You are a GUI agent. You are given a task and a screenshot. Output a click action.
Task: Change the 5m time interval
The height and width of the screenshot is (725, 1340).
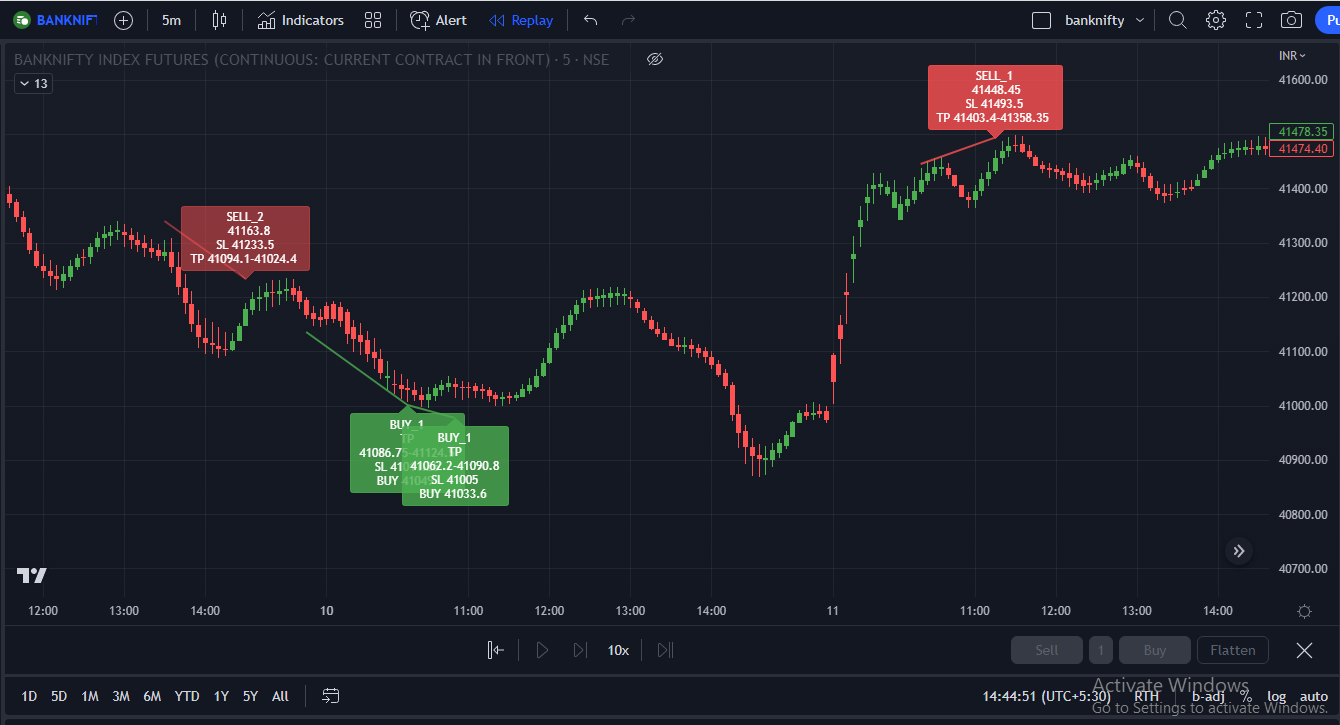click(172, 20)
